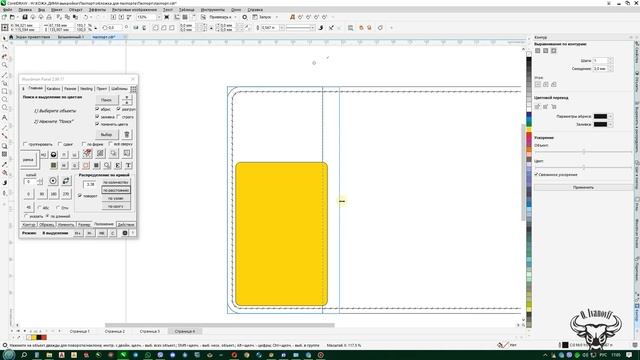Click the T text icon in Woodman Panel
The image size is (640, 360).
[128, 165]
